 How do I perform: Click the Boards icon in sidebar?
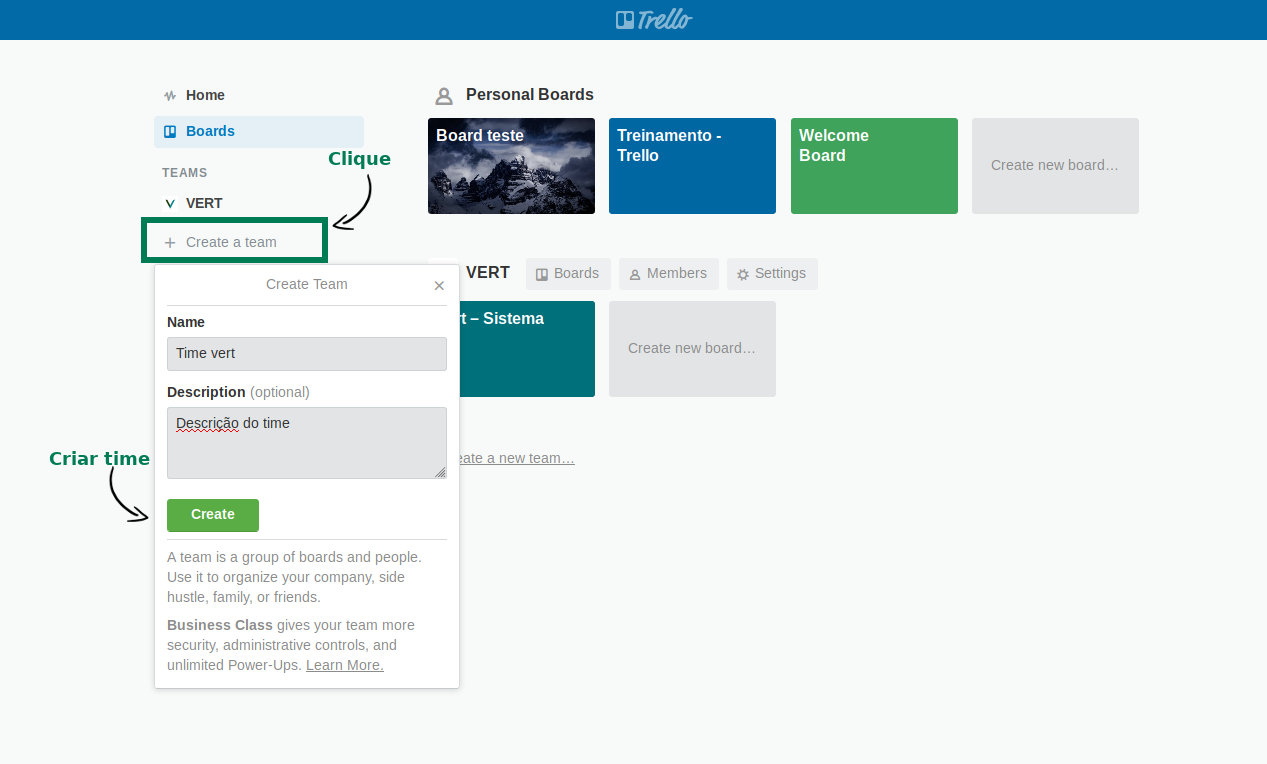(170, 131)
